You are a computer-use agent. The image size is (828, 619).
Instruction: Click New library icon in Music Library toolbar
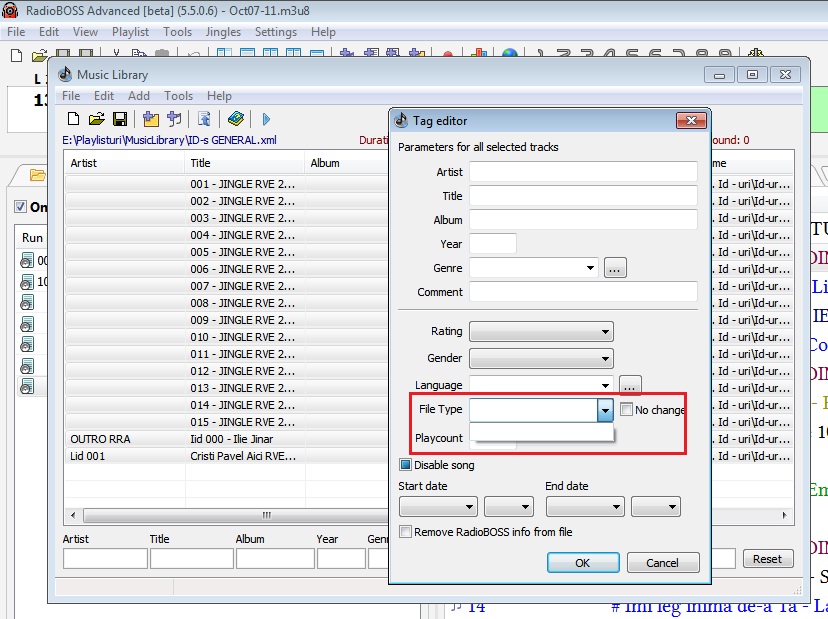coord(73,119)
